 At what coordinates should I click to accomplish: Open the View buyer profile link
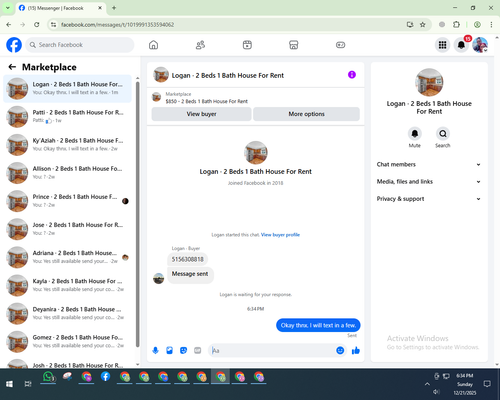(280, 235)
